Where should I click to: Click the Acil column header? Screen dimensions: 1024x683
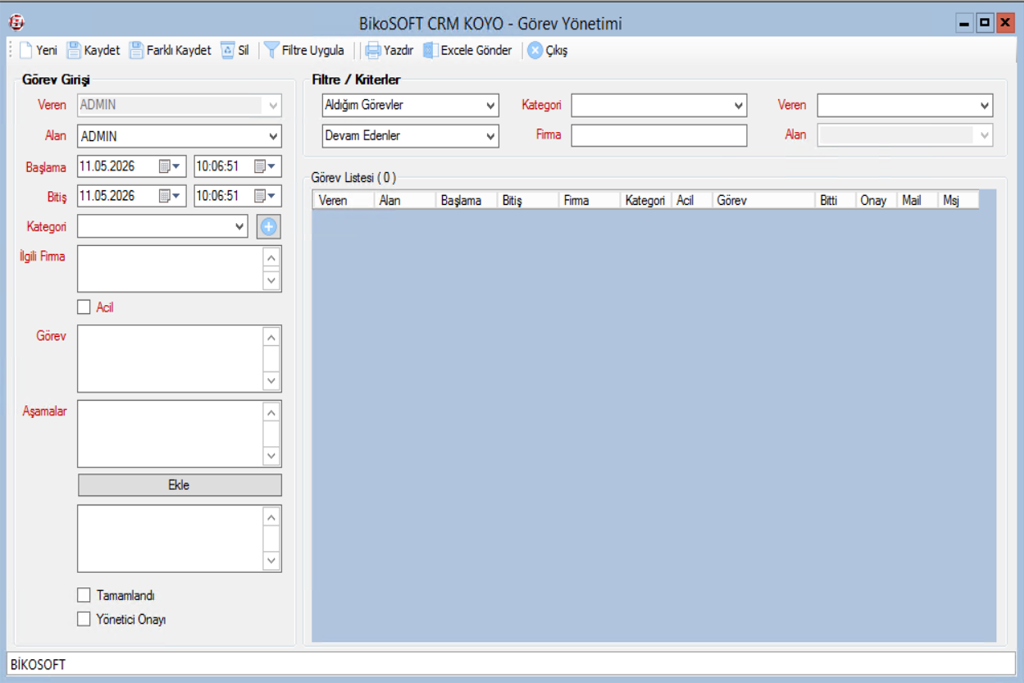(692, 200)
